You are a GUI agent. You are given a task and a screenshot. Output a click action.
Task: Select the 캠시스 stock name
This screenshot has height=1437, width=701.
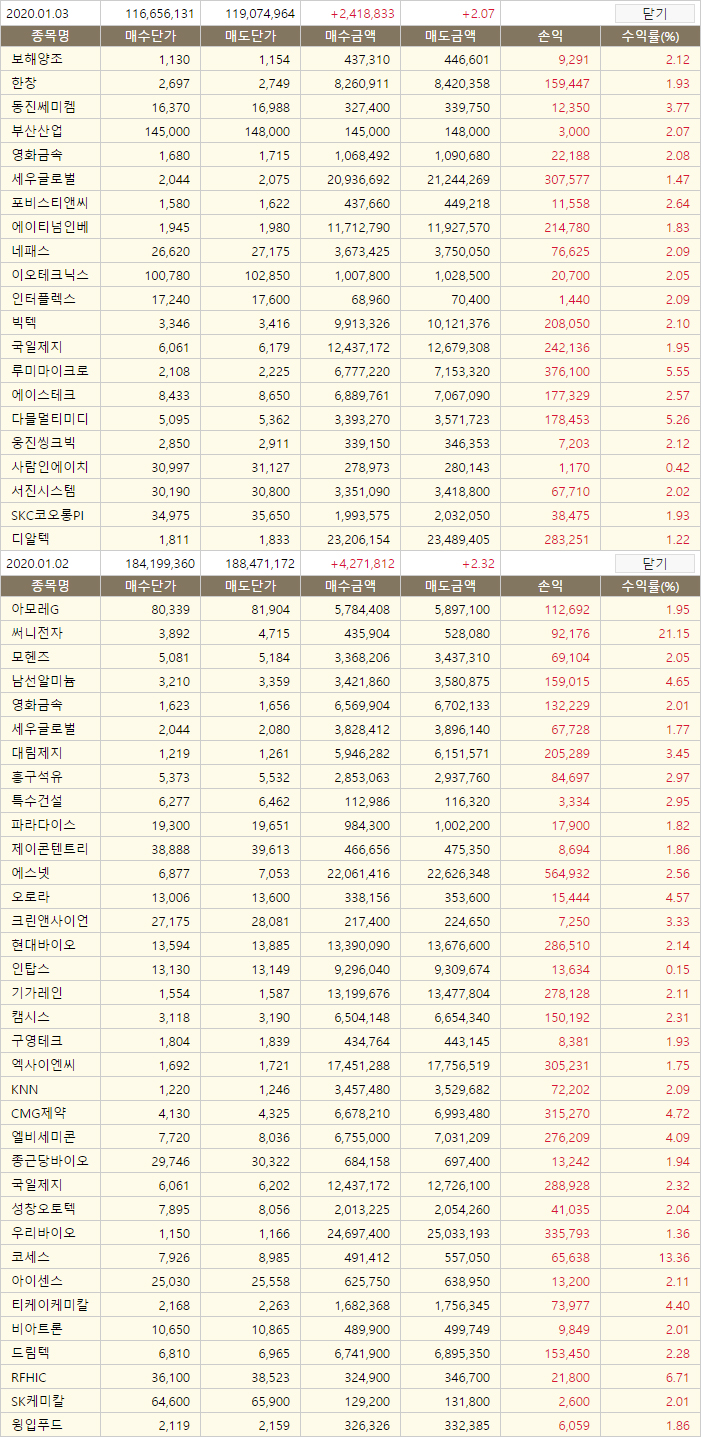[30, 1017]
